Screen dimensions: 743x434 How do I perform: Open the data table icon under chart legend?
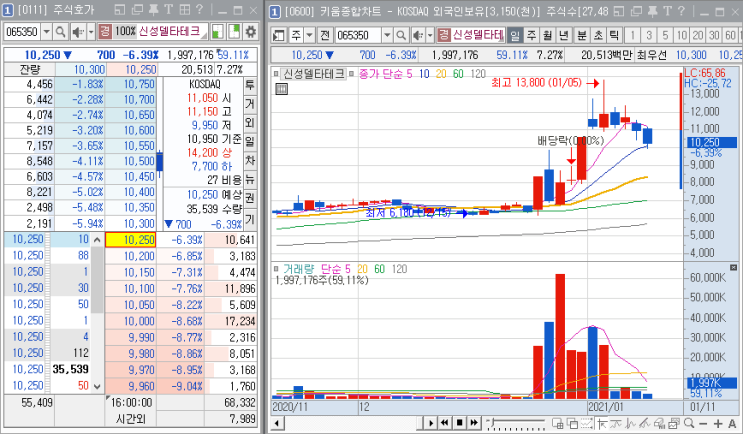(x=281, y=89)
